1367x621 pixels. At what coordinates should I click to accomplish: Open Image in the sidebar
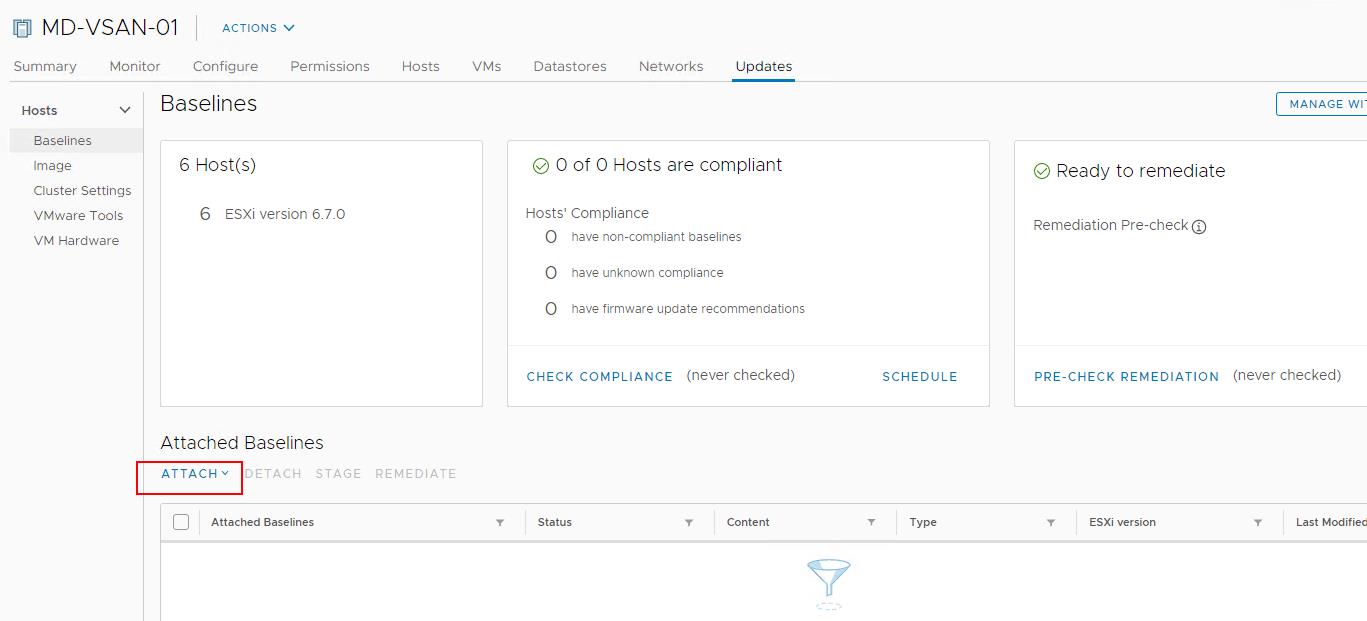click(53, 166)
